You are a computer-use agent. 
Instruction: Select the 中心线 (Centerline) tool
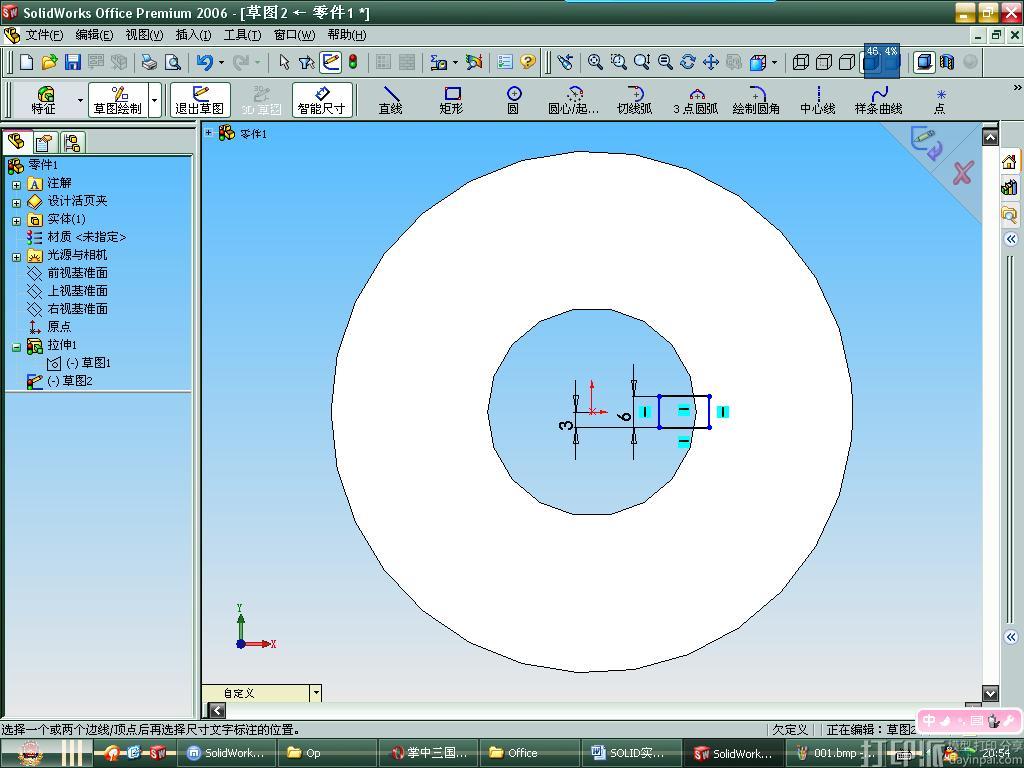[817, 99]
